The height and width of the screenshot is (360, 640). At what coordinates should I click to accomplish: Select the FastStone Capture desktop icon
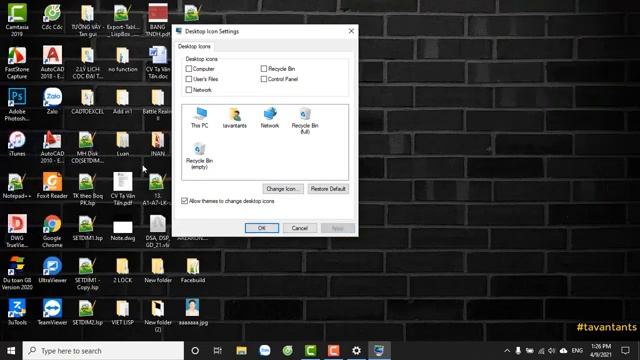click(x=17, y=62)
